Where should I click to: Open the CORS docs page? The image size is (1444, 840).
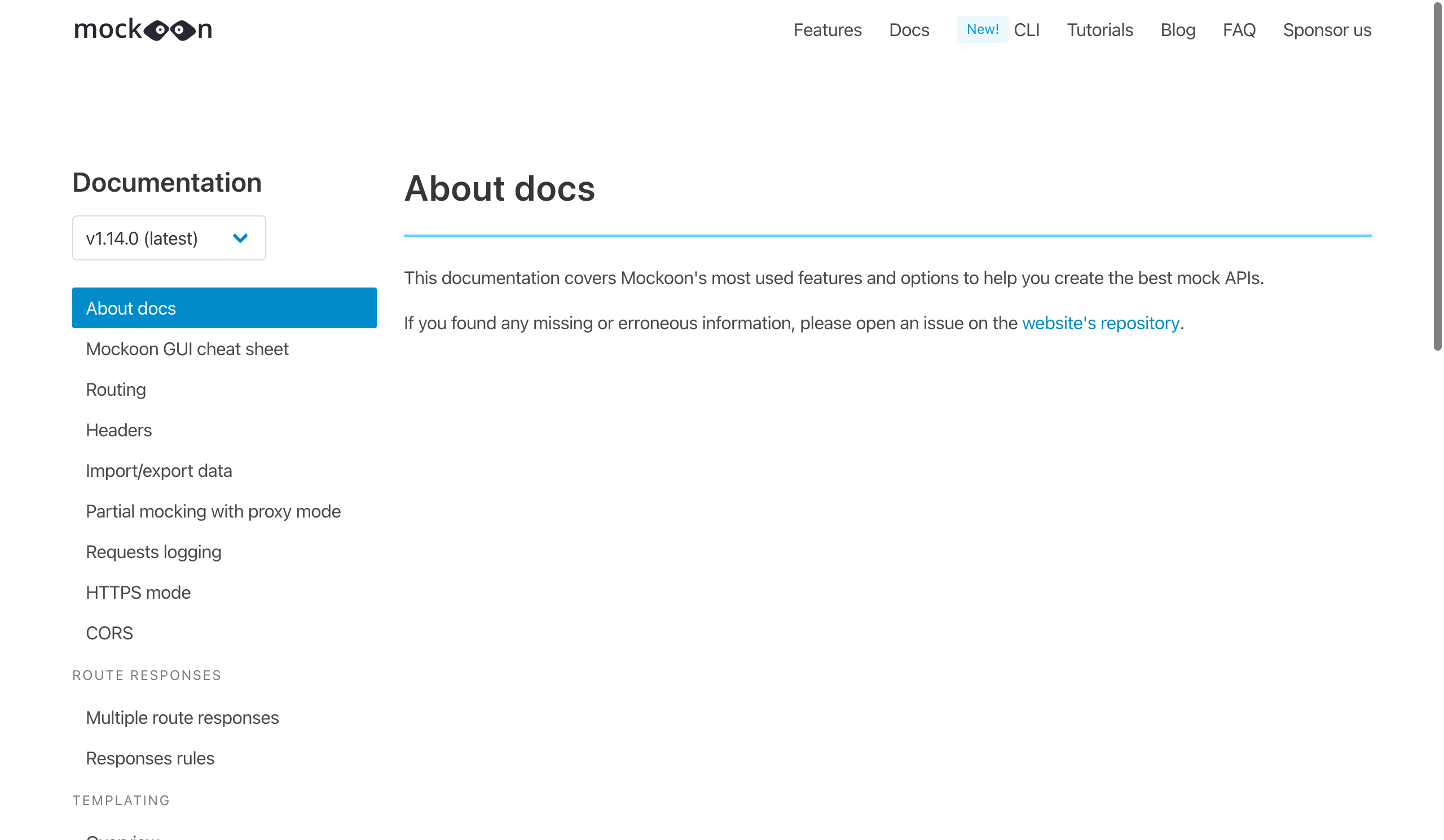[x=109, y=633]
